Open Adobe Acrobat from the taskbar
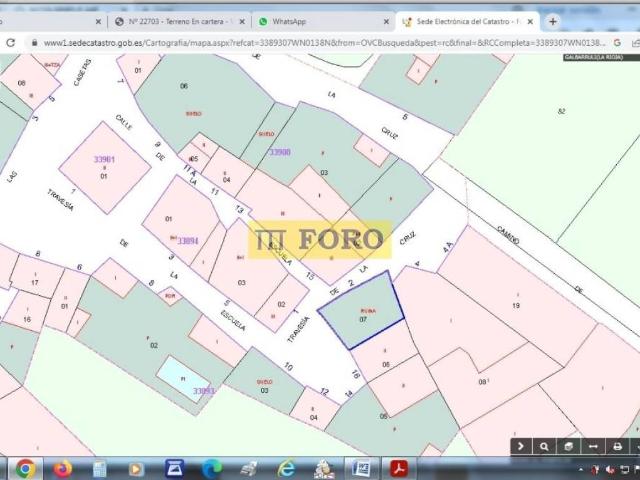The width and height of the screenshot is (640, 480). coord(399,469)
